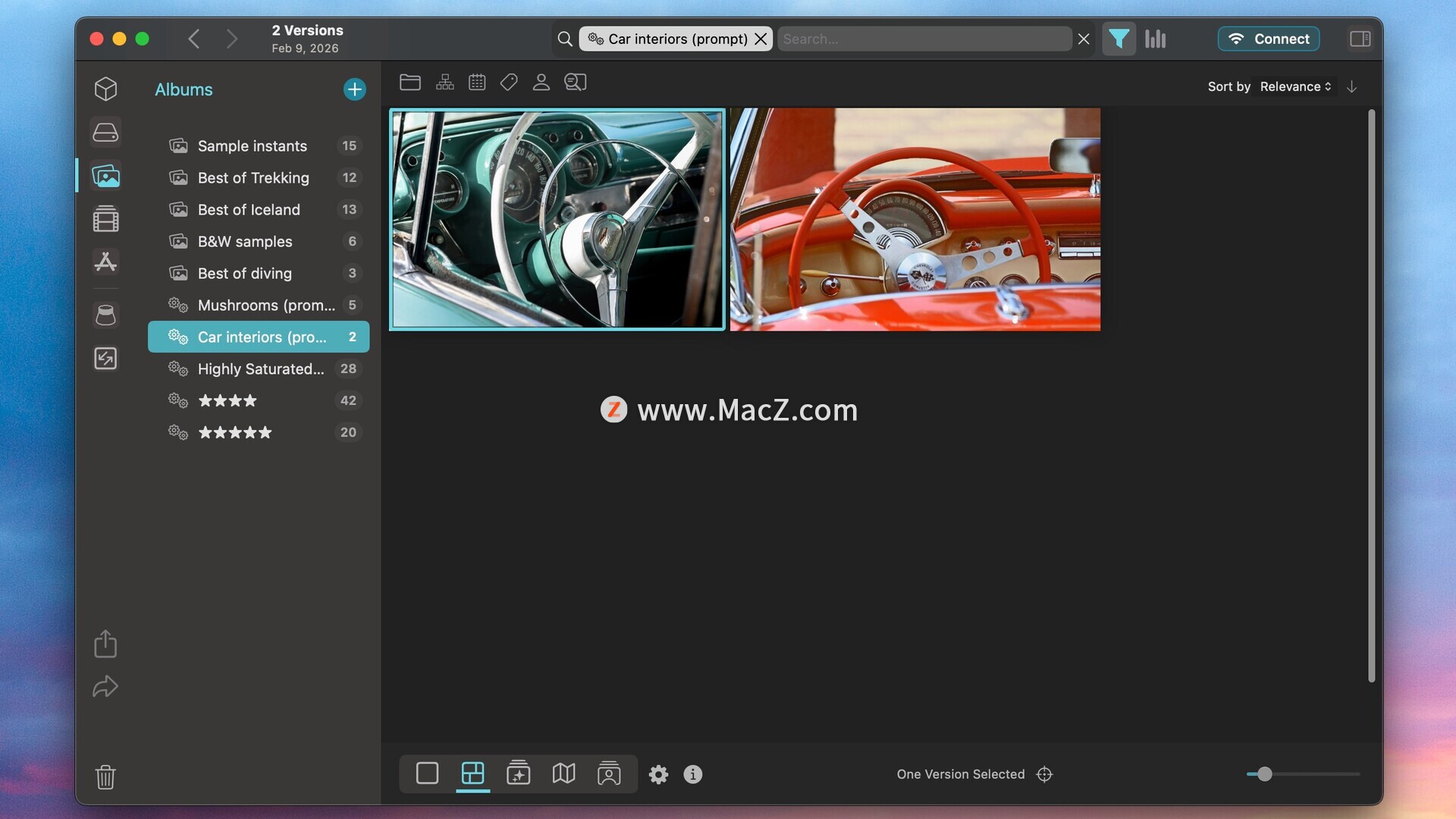Viewport: 1456px width, 819px height.
Task: Click the keyword tag browse icon
Action: pyautogui.click(x=509, y=82)
